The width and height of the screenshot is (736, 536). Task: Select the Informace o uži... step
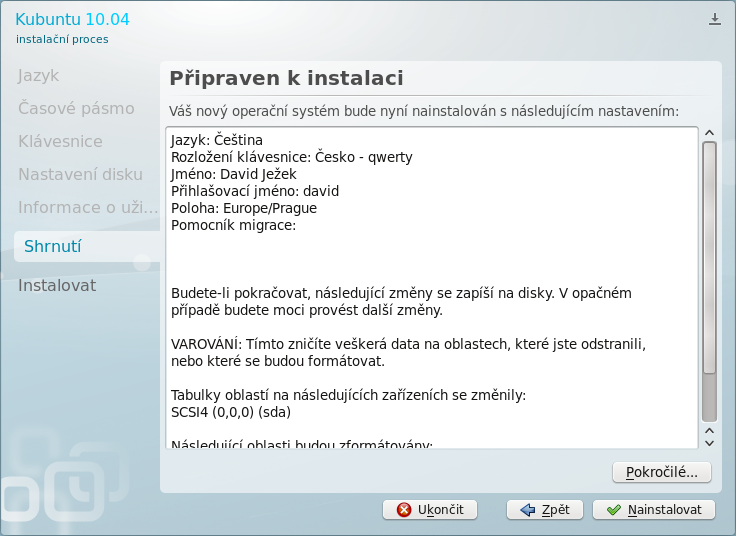pos(88,207)
